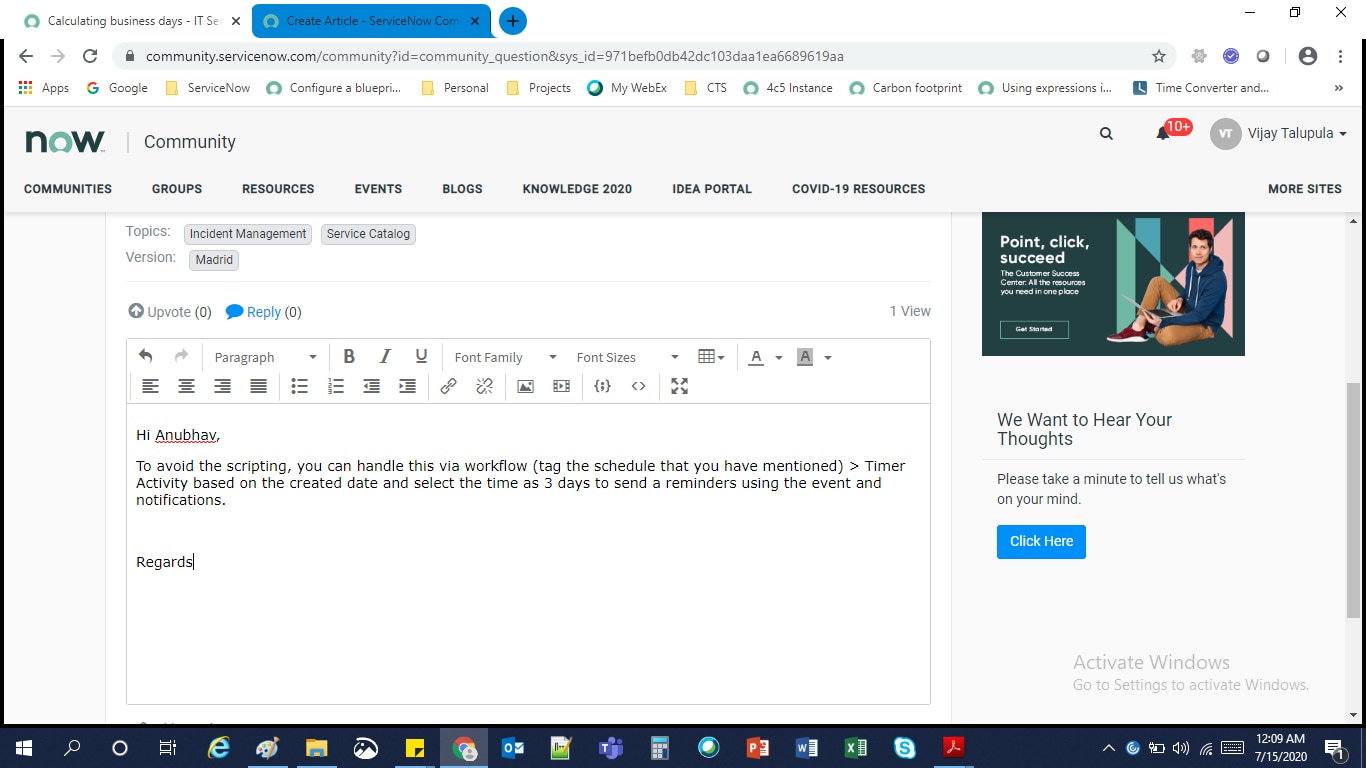Remove the hyperlink with the broken chain icon
Screen dimensions: 1366x768
484,386
